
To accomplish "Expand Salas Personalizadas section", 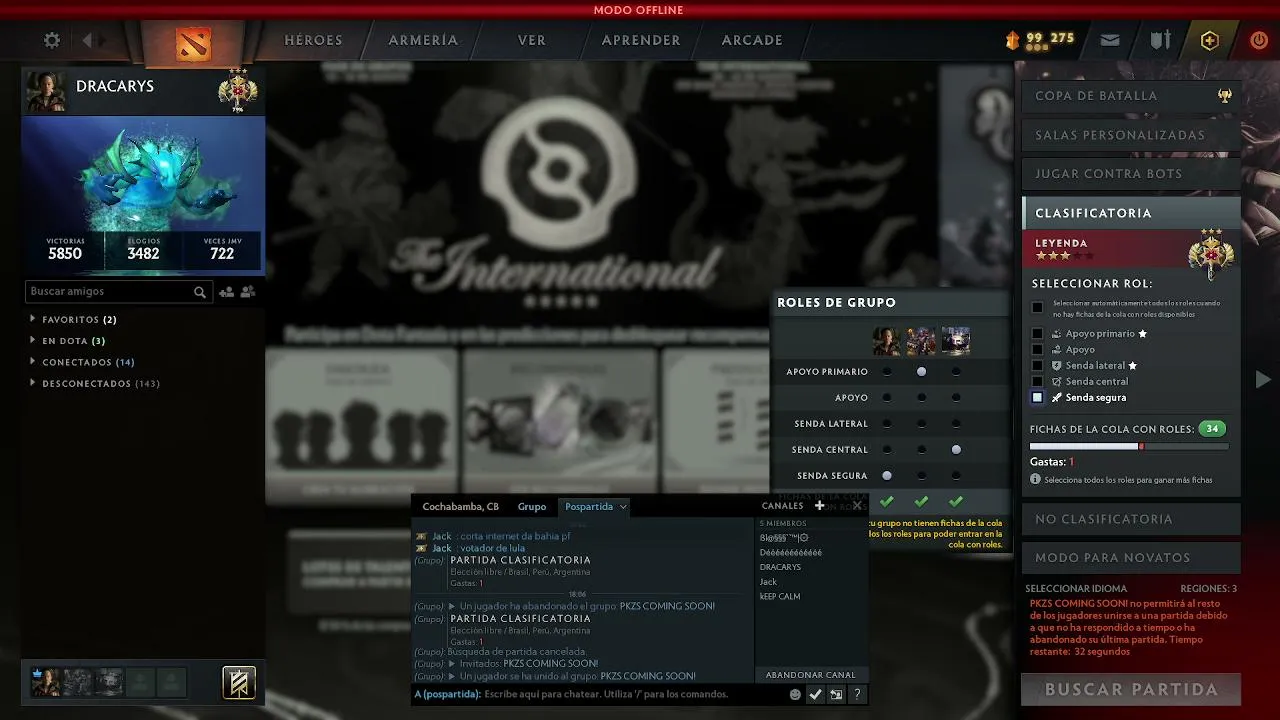I will coord(1131,135).
